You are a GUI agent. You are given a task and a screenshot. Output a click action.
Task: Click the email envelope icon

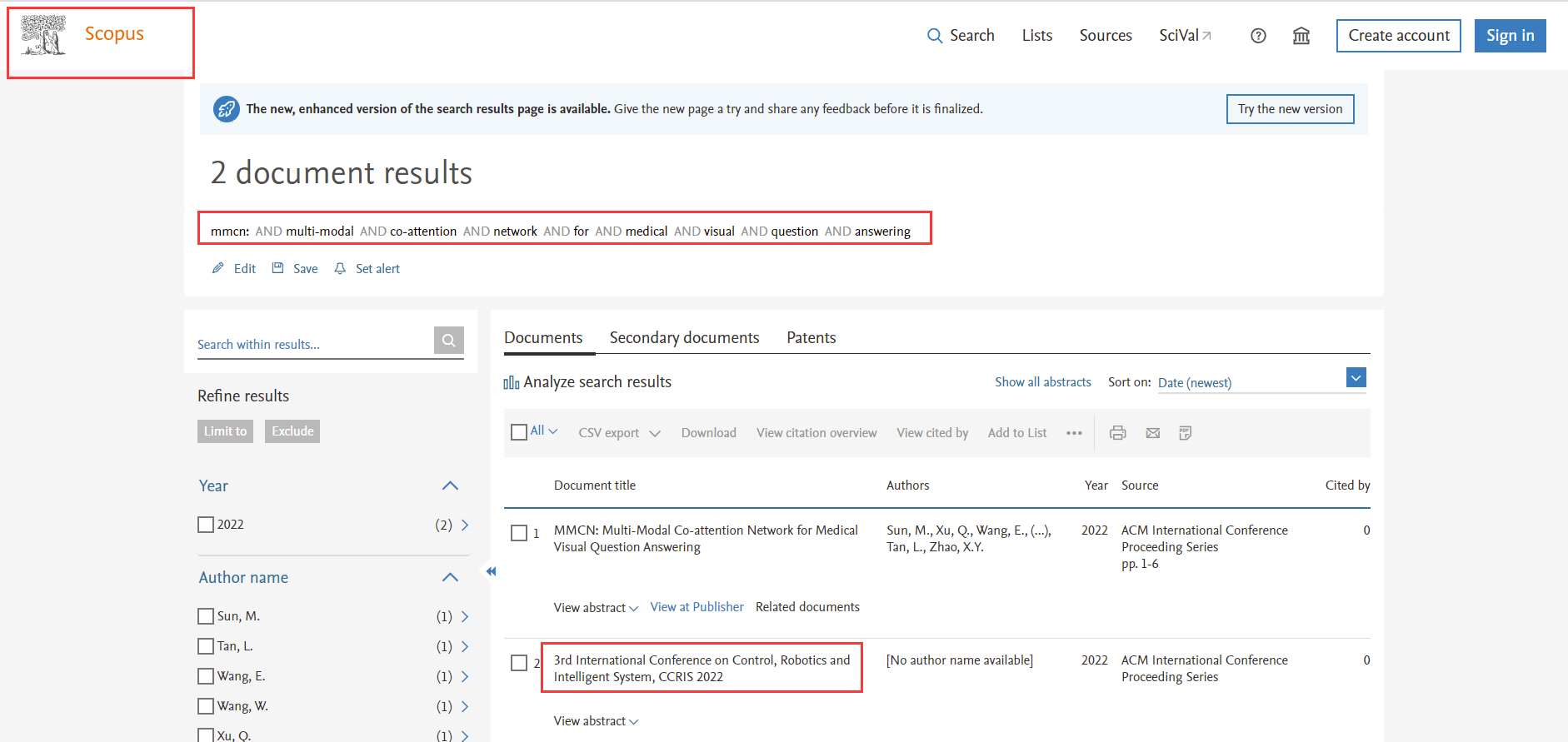tap(1153, 433)
